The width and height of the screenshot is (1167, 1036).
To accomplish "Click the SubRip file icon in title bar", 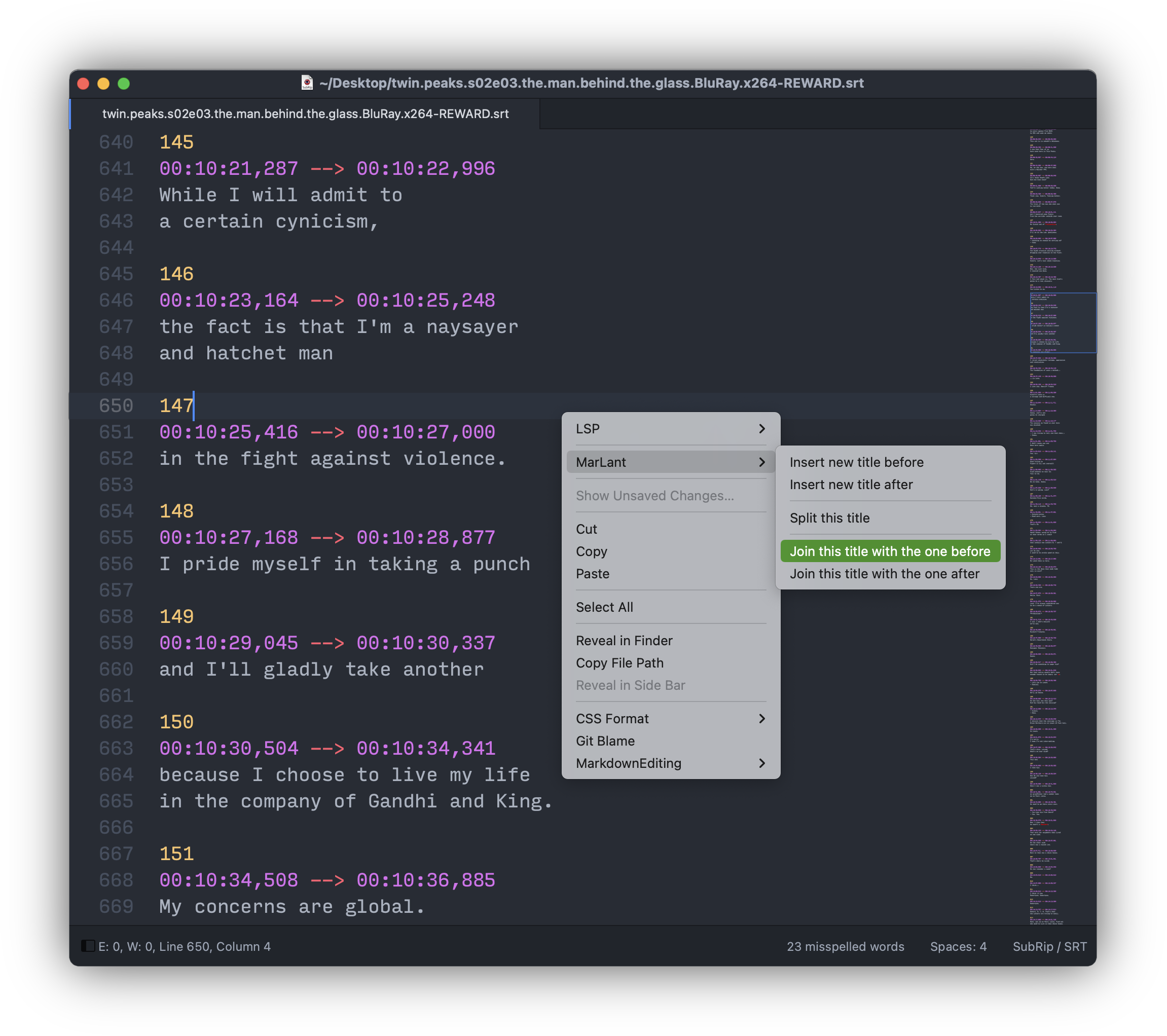I will (307, 83).
